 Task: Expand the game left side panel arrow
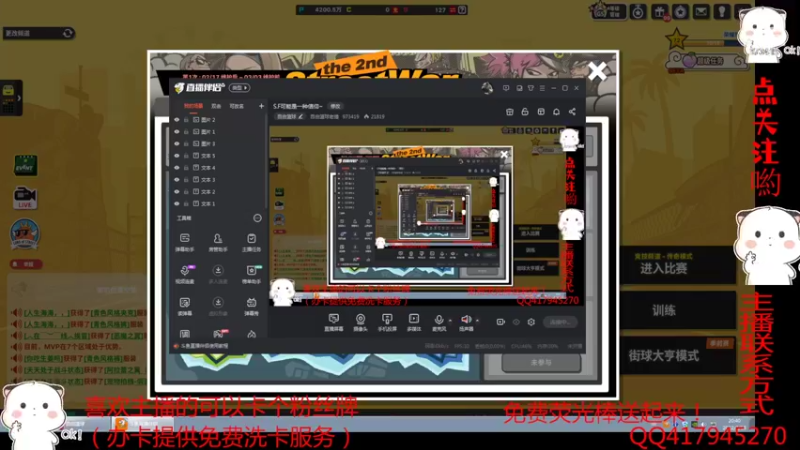(x=19, y=98)
